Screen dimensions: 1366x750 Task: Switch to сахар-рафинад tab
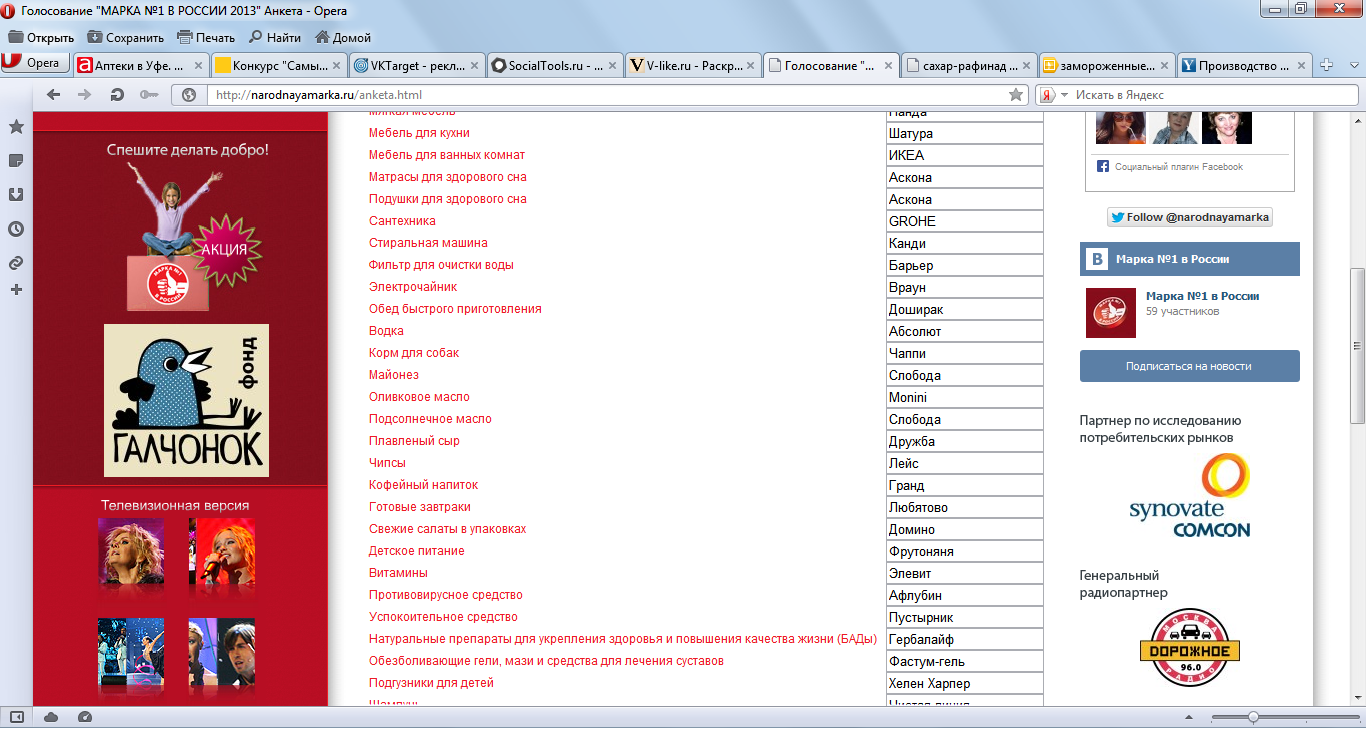(969, 65)
